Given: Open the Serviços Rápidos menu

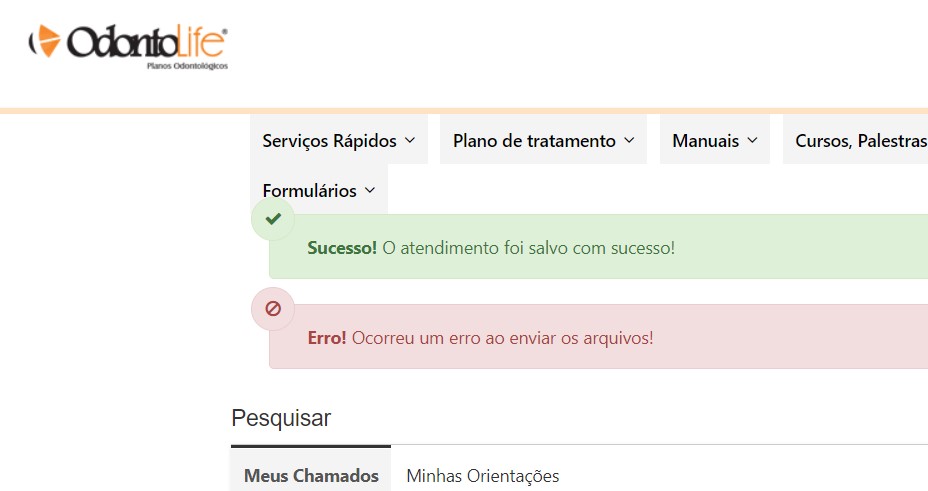Looking at the screenshot, I should pos(330,141).
